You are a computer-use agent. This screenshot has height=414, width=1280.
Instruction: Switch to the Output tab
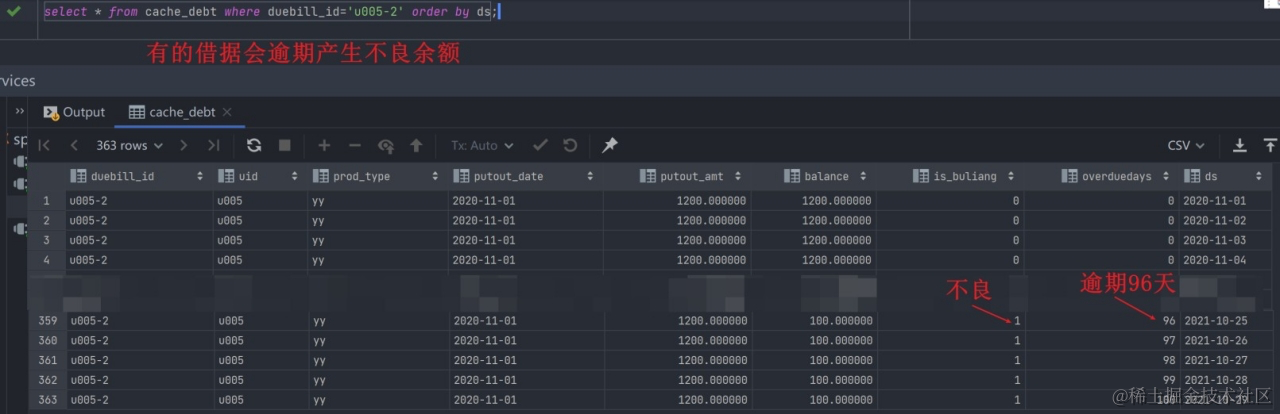73,112
